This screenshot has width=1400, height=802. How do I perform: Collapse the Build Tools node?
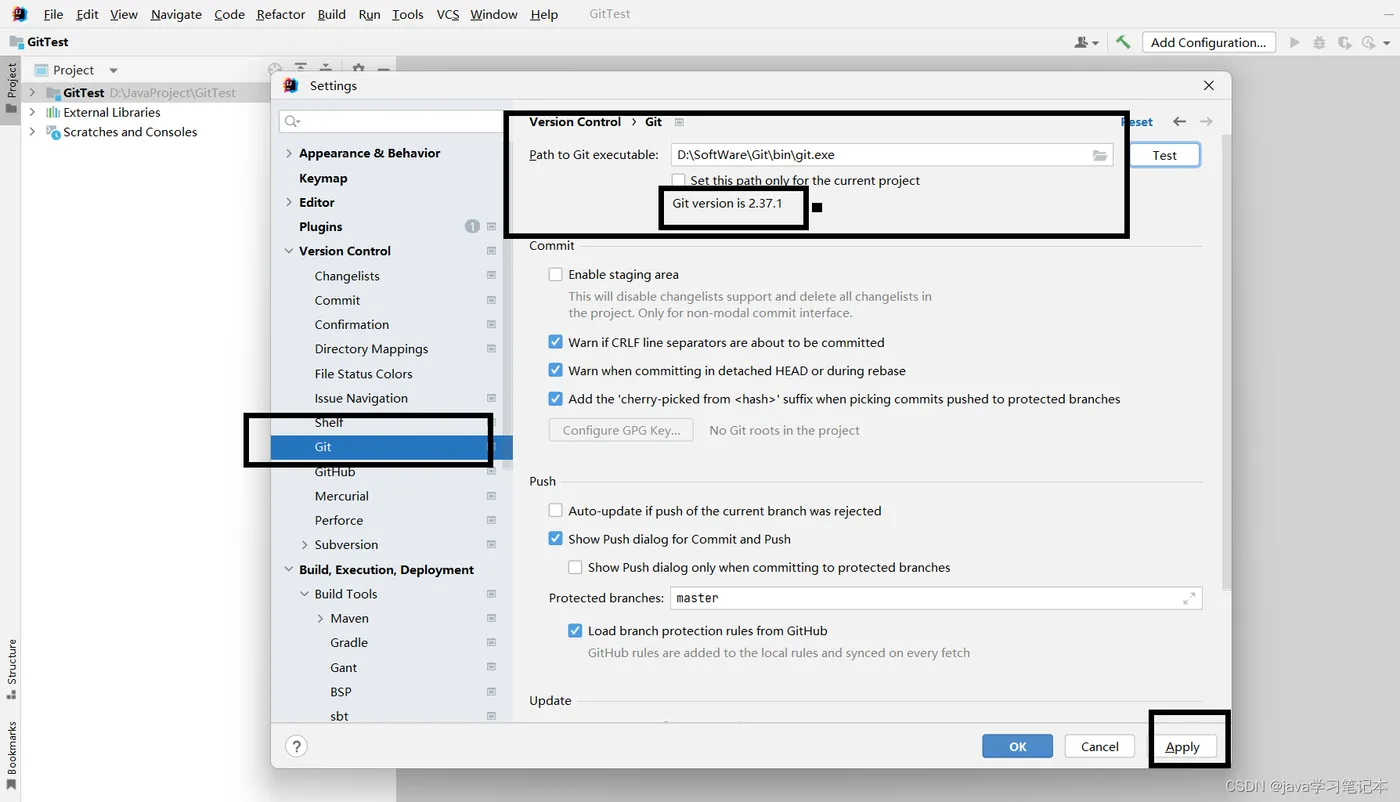305,594
